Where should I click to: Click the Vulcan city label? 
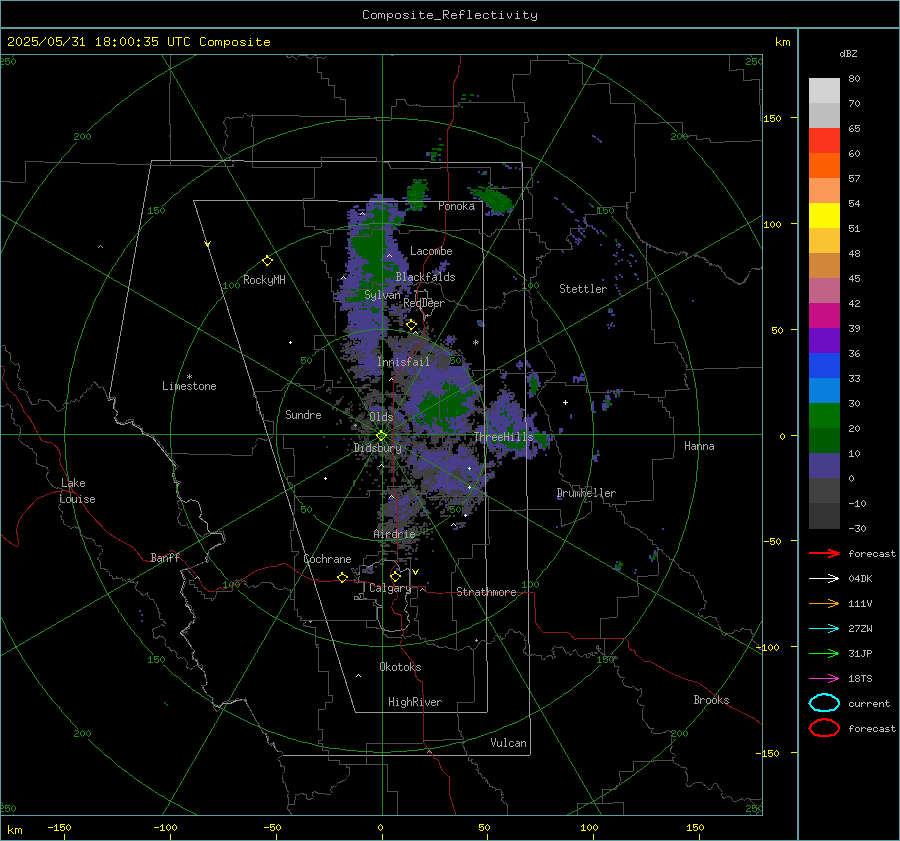click(508, 743)
